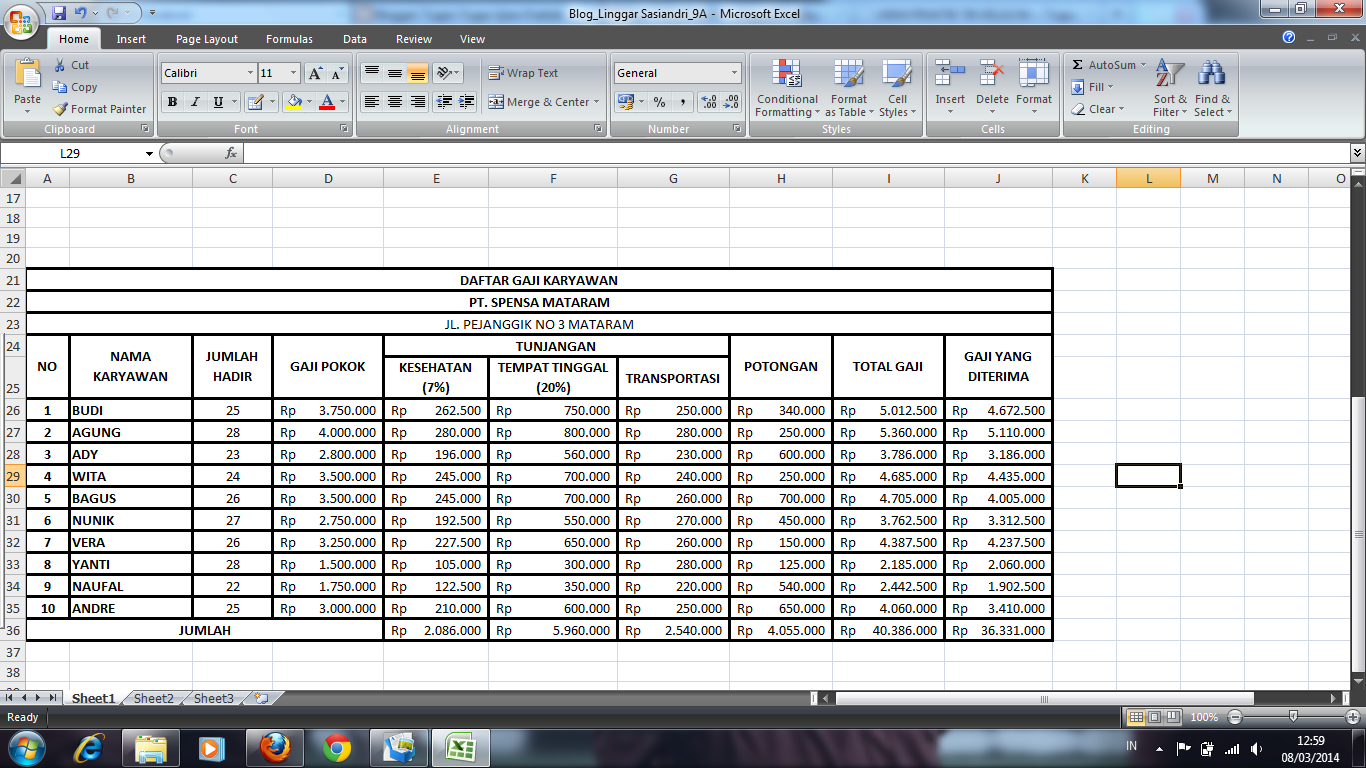Click the Increase Decimal icon
Viewport: 1366px width, 768px height.
click(709, 102)
